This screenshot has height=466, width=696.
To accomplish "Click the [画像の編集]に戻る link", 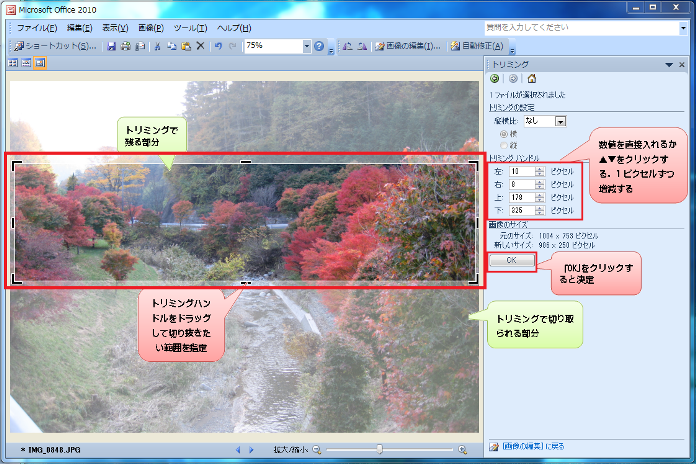I will tap(533, 446).
